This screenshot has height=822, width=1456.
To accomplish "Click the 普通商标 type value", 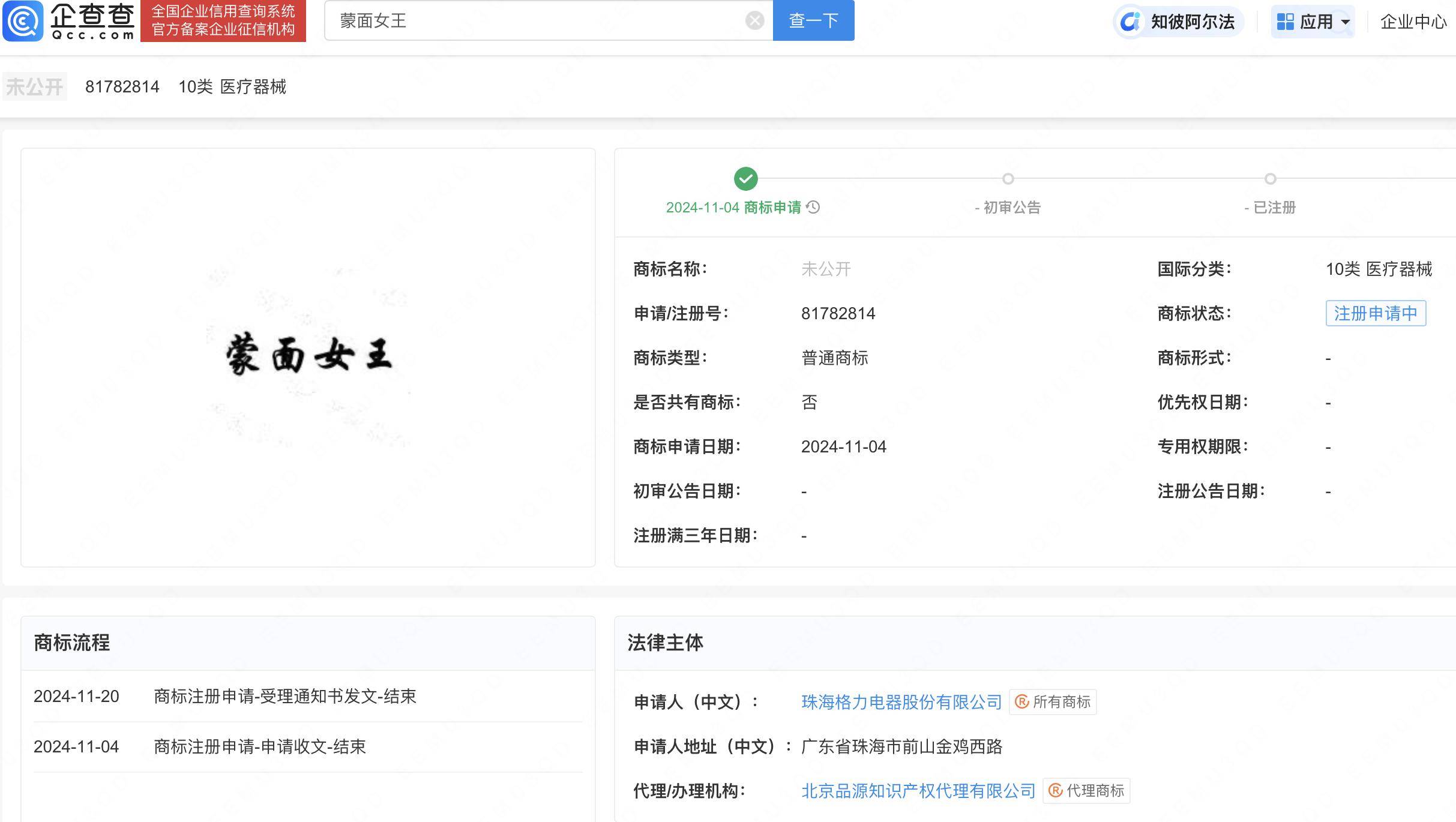I will (835, 358).
